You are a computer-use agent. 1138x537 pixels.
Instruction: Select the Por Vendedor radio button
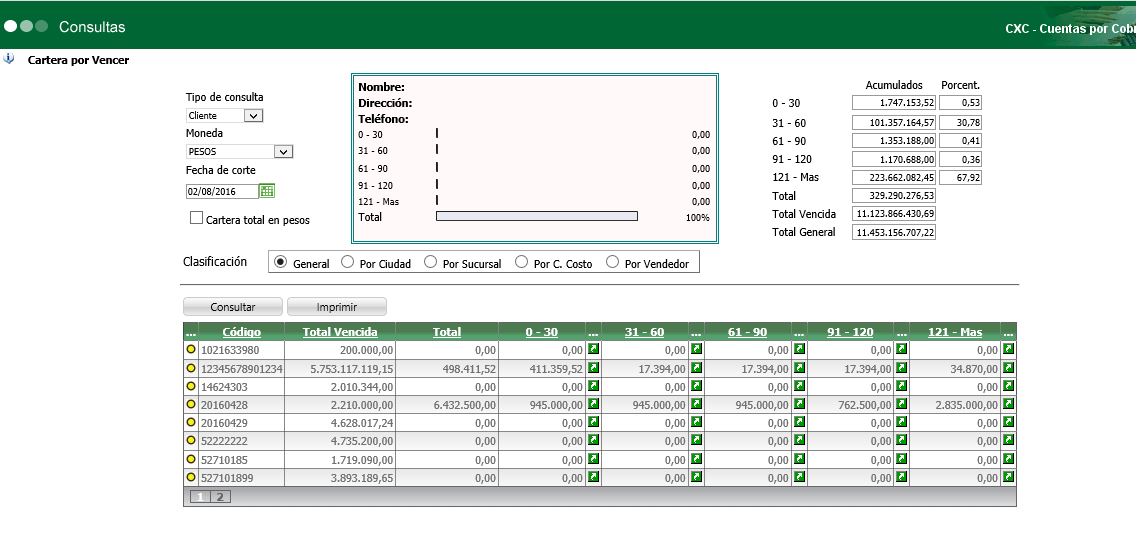click(612, 262)
